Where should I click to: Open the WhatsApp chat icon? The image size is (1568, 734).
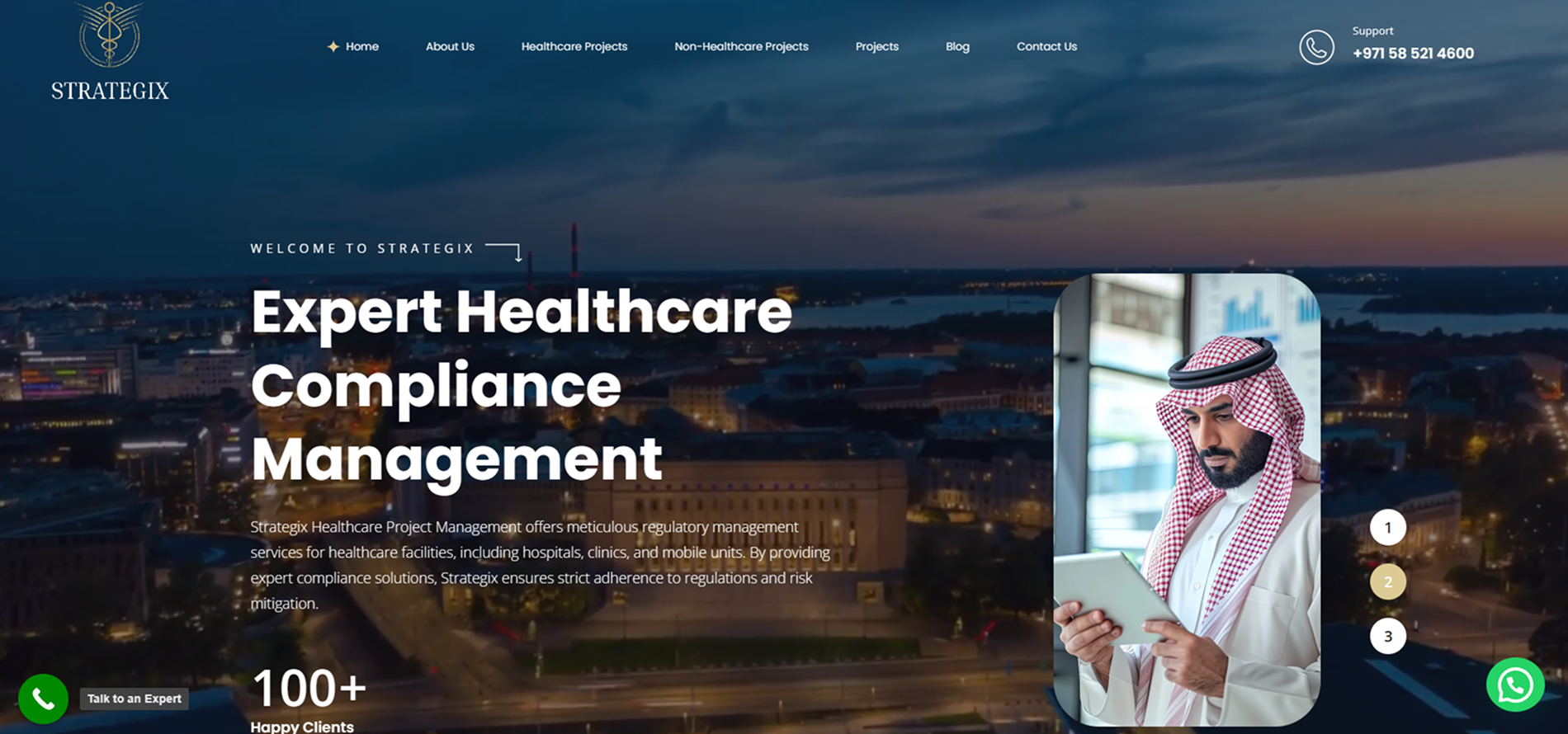[x=1514, y=685]
